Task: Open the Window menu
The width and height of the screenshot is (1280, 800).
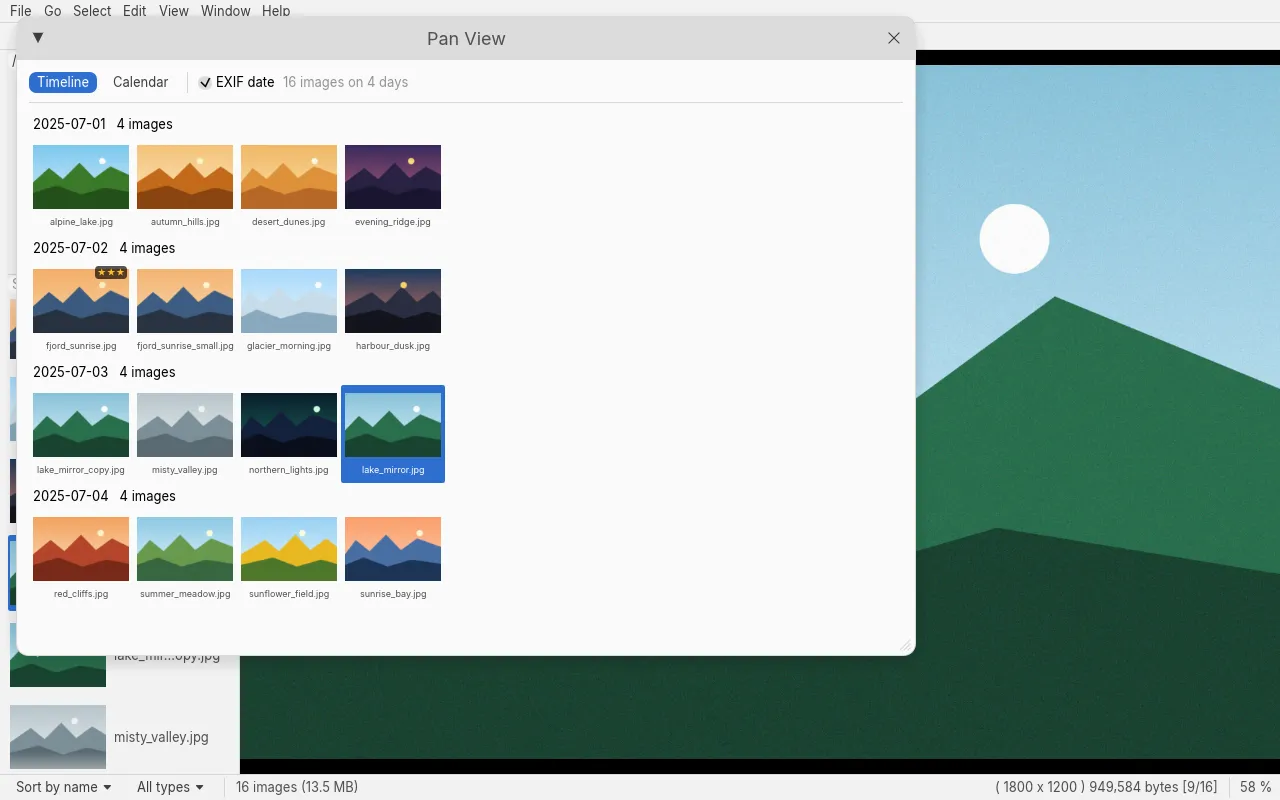Action: pos(225,11)
